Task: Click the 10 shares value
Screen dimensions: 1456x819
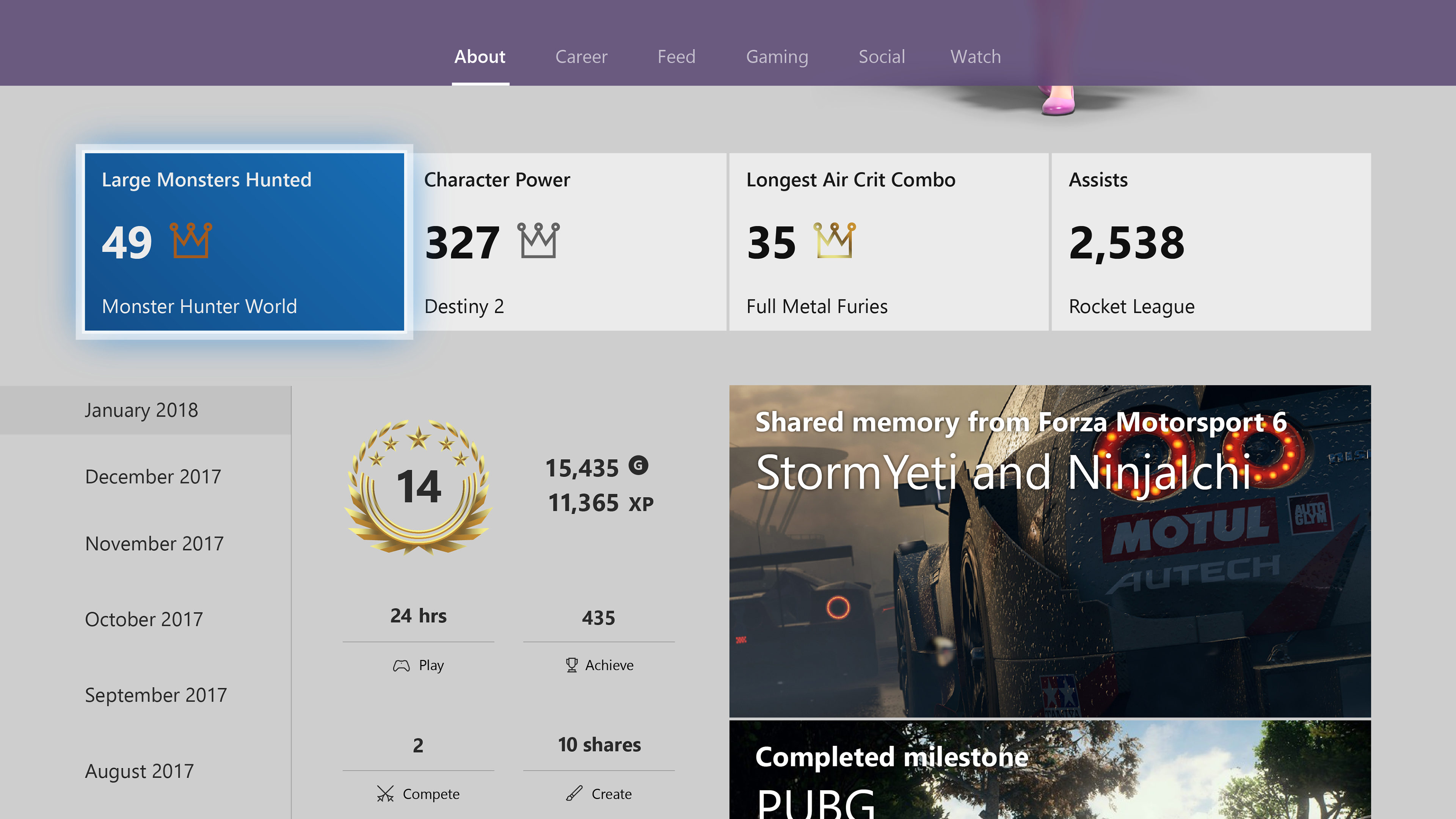Action: click(599, 745)
